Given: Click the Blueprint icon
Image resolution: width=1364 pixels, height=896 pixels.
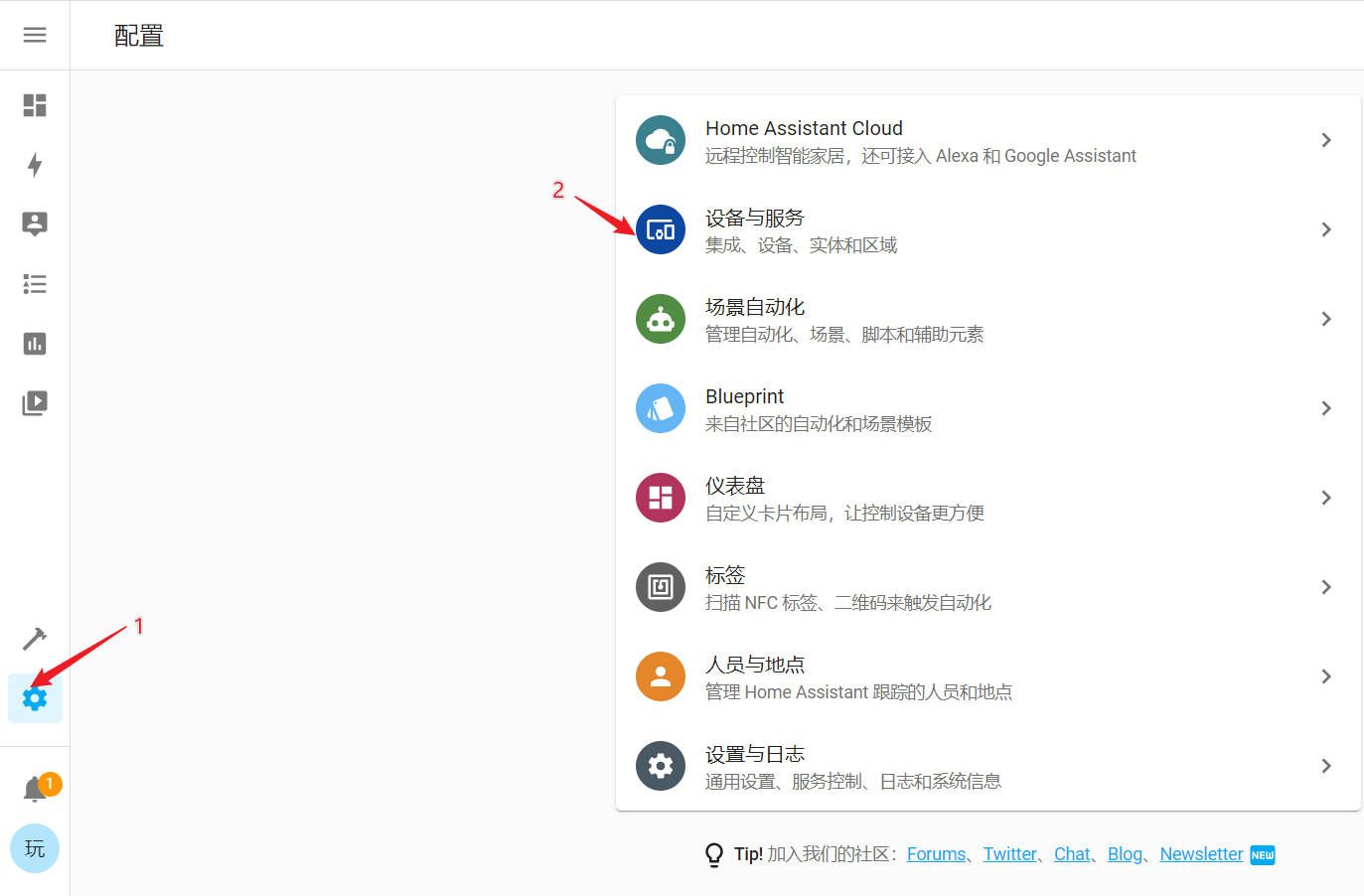Looking at the screenshot, I should click(x=661, y=408).
